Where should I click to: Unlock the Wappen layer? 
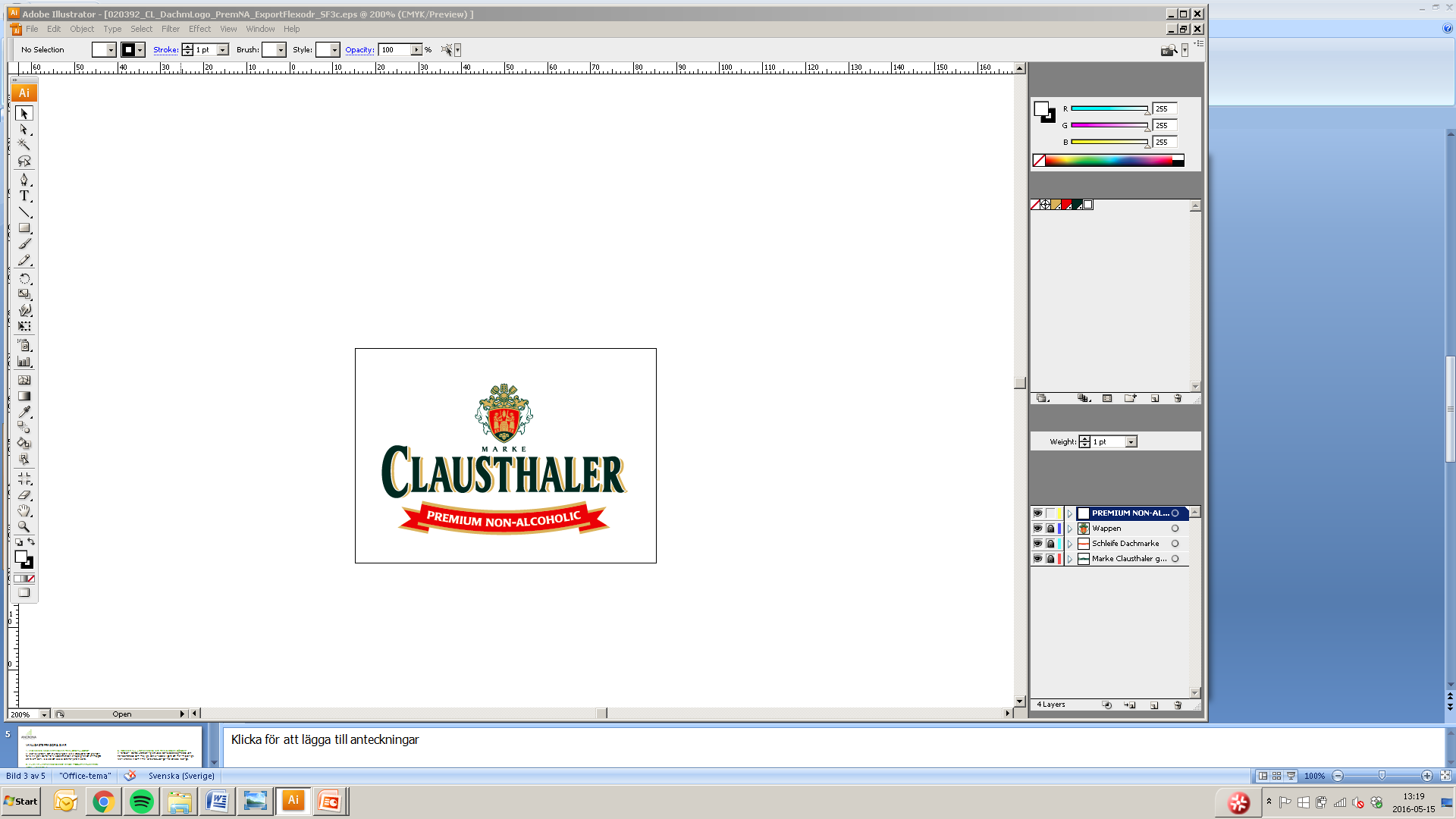[x=1050, y=529]
